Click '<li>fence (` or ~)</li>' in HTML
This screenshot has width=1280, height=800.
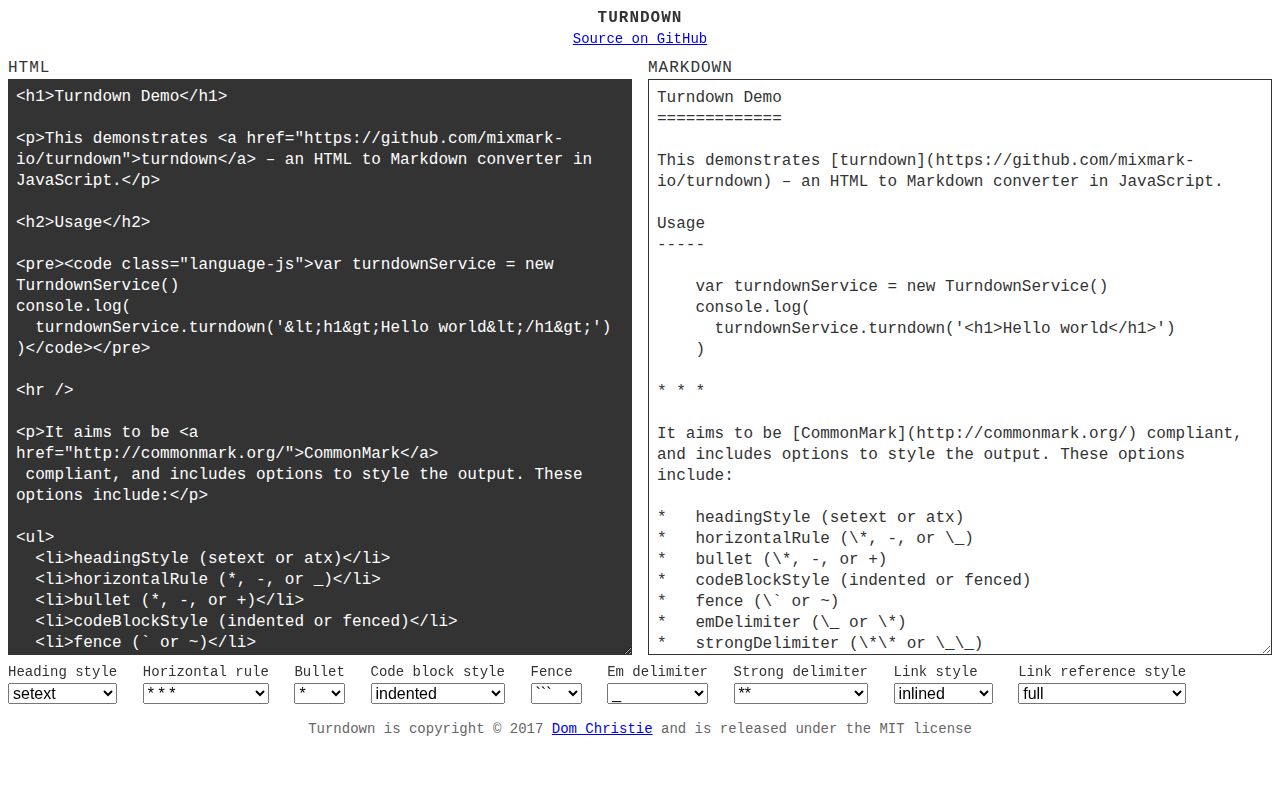[145, 642]
